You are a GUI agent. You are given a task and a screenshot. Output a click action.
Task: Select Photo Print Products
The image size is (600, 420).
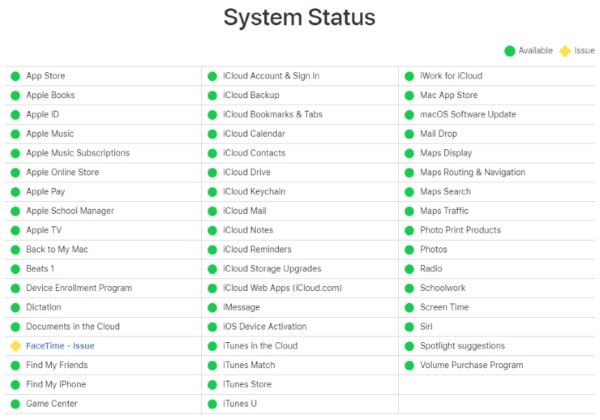click(x=461, y=230)
